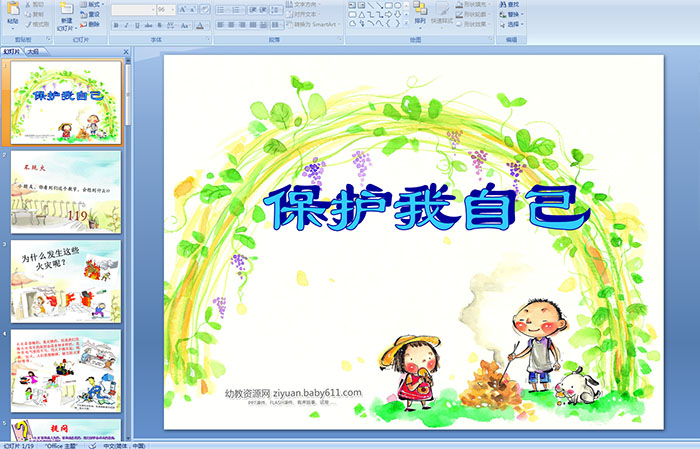Toggle text Shadow (S) formatting

160,25
